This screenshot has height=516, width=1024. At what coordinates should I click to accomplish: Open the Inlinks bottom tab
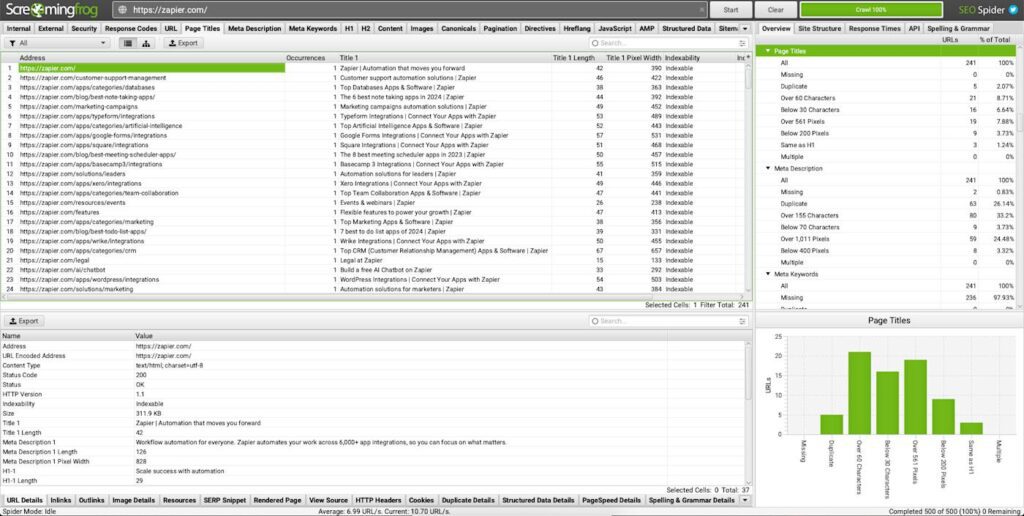pyautogui.click(x=61, y=500)
